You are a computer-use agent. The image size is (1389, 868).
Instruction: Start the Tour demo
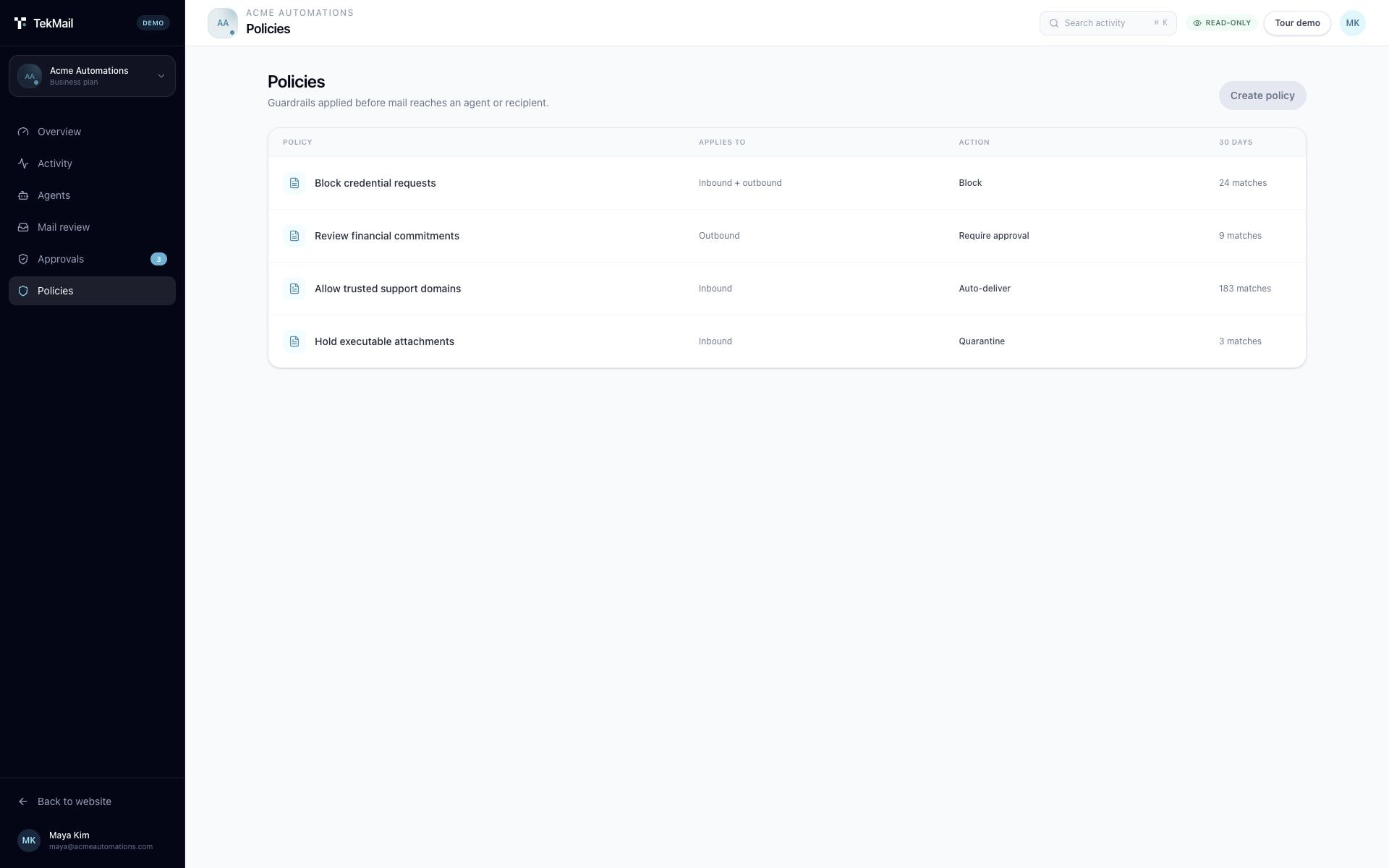(1297, 23)
